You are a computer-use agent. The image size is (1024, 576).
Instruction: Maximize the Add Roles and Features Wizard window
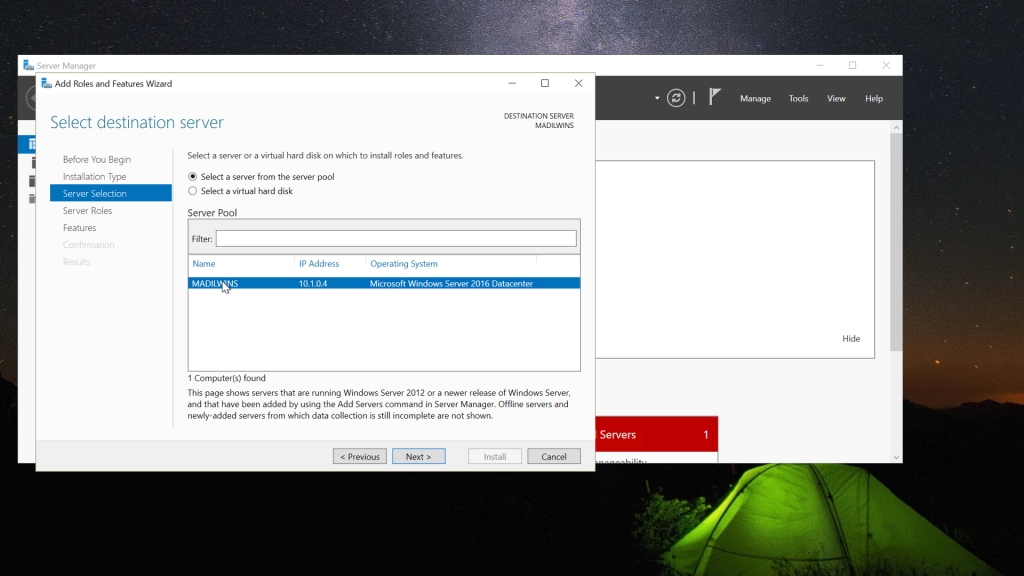[x=545, y=83]
